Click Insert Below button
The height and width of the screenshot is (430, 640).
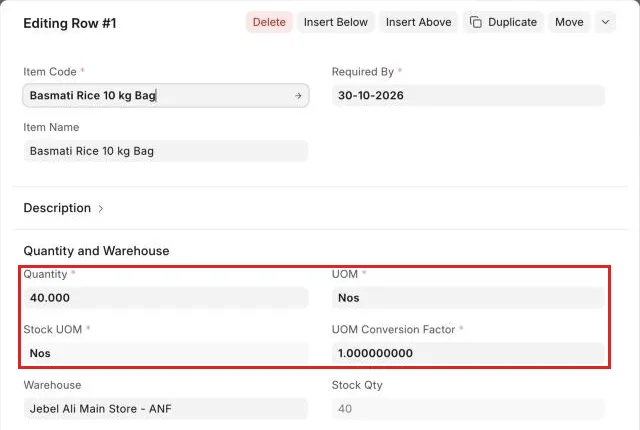pyautogui.click(x=336, y=22)
